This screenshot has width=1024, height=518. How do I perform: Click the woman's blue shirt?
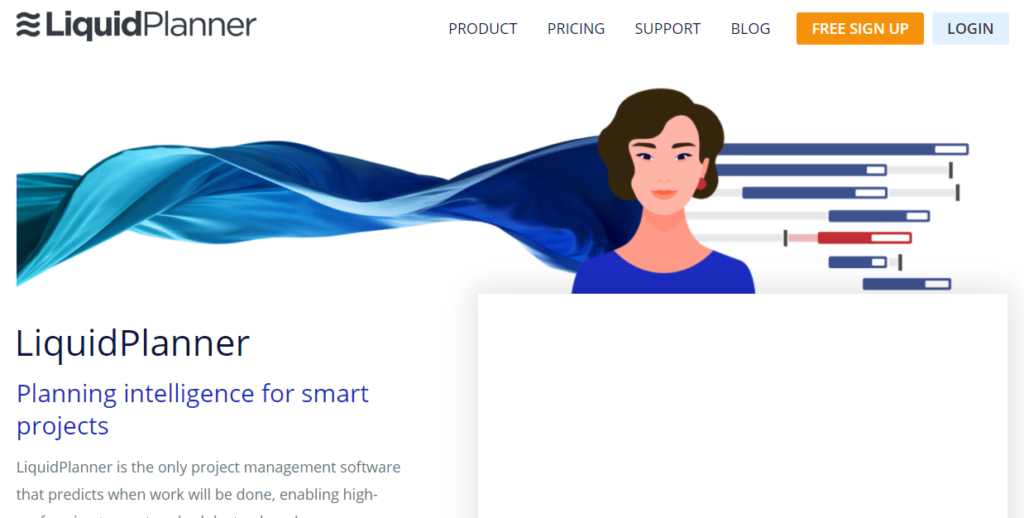coord(664,274)
